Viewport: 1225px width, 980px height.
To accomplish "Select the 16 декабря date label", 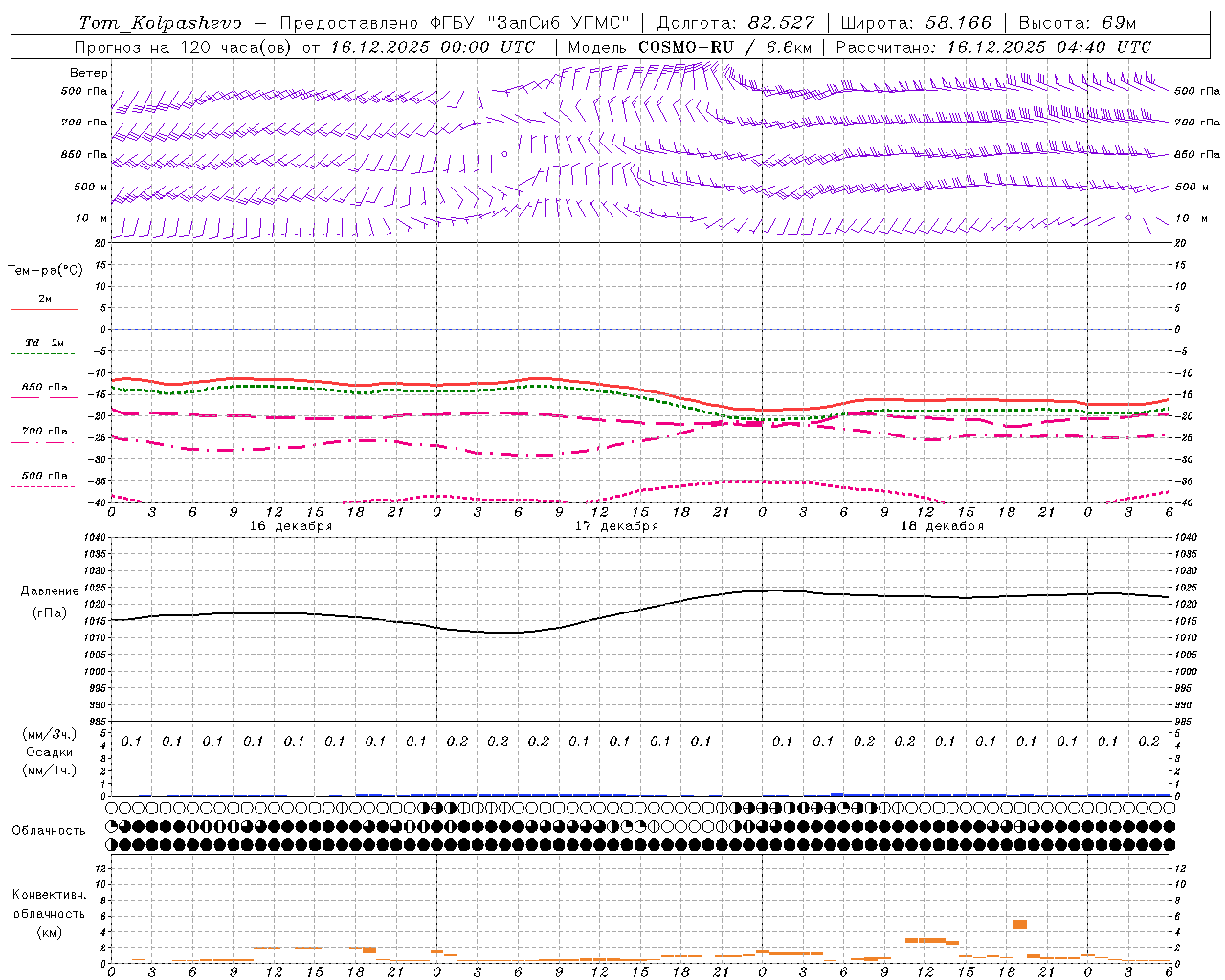I will coord(291,526).
